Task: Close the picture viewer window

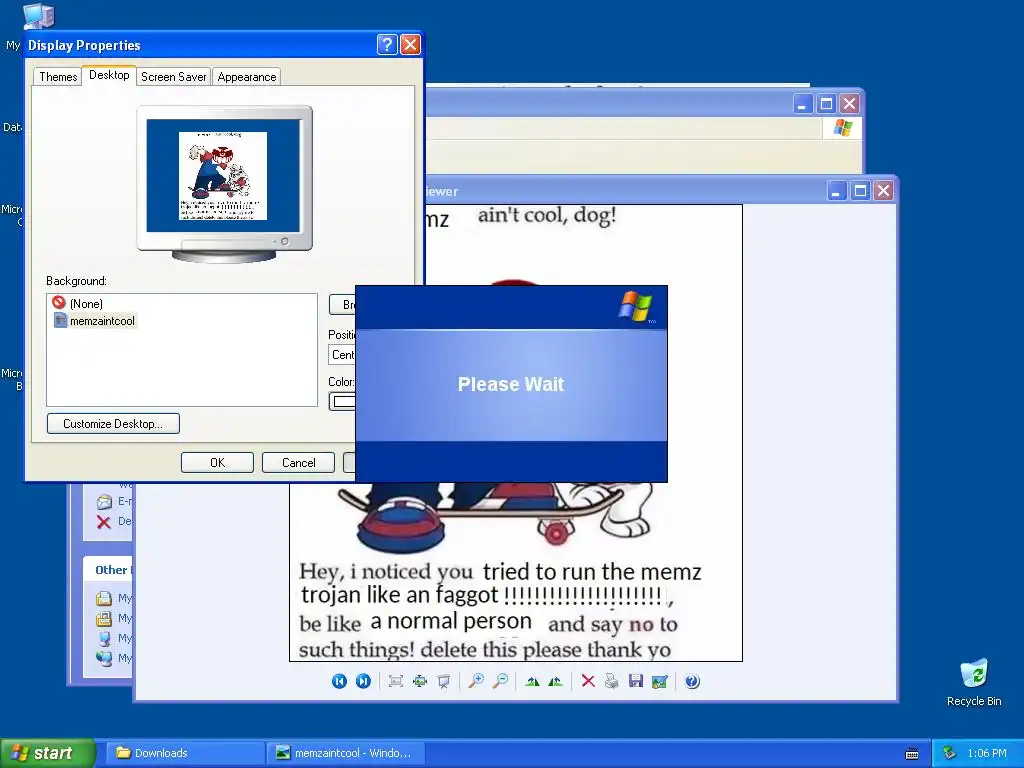Action: click(884, 191)
